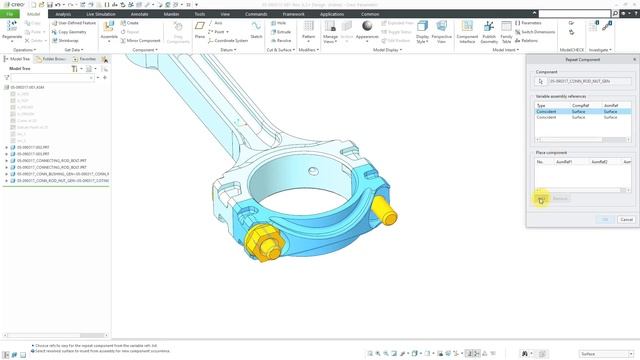
Task: Click component select arrow in Repeat Component dialog
Action: 540,81
